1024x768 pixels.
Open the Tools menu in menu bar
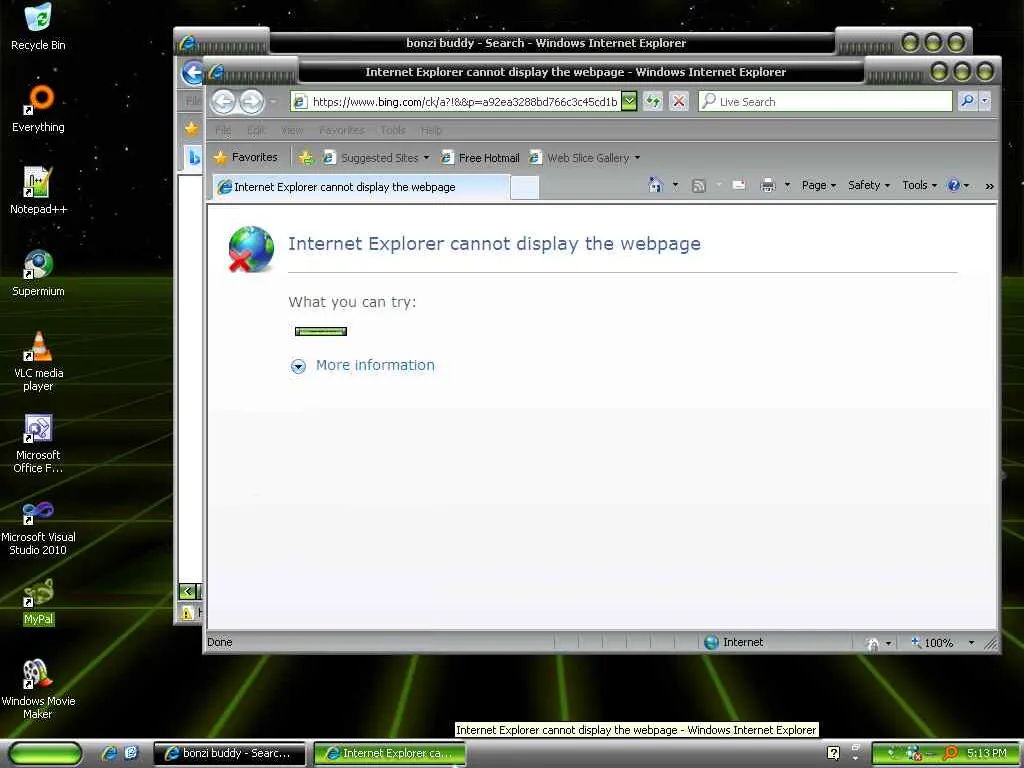[393, 131]
